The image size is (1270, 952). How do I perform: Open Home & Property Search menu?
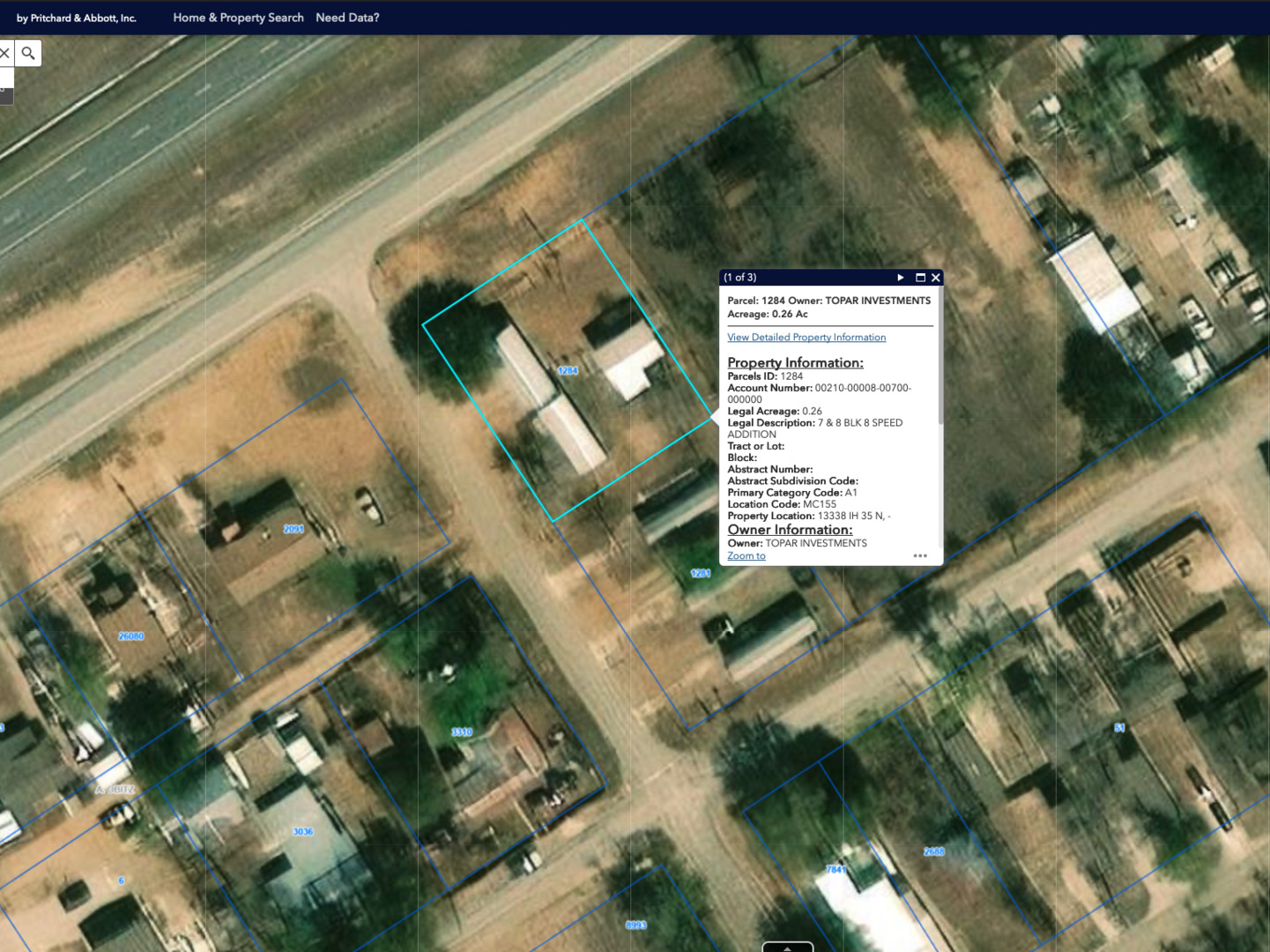click(x=238, y=18)
